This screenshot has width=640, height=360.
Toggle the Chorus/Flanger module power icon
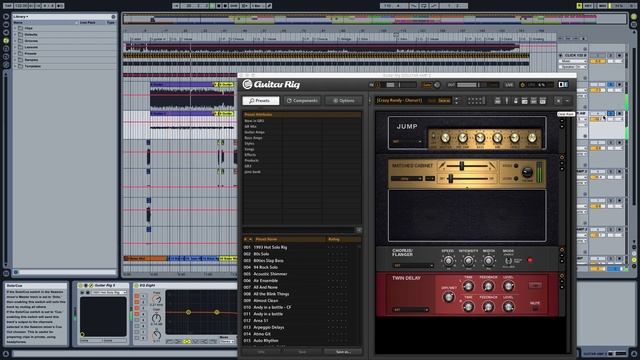[x=562, y=250]
